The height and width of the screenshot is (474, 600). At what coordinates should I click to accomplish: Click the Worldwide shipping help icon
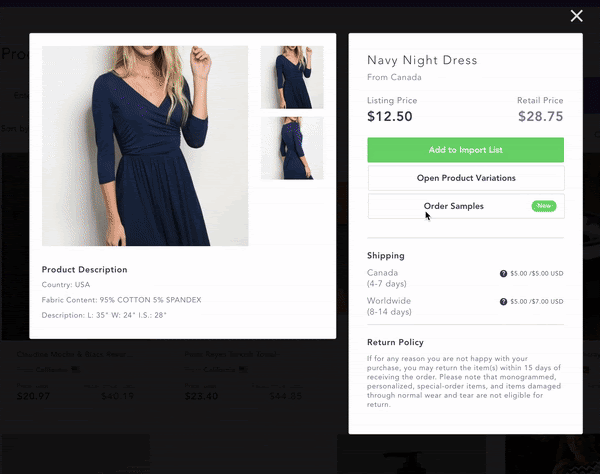pos(504,301)
